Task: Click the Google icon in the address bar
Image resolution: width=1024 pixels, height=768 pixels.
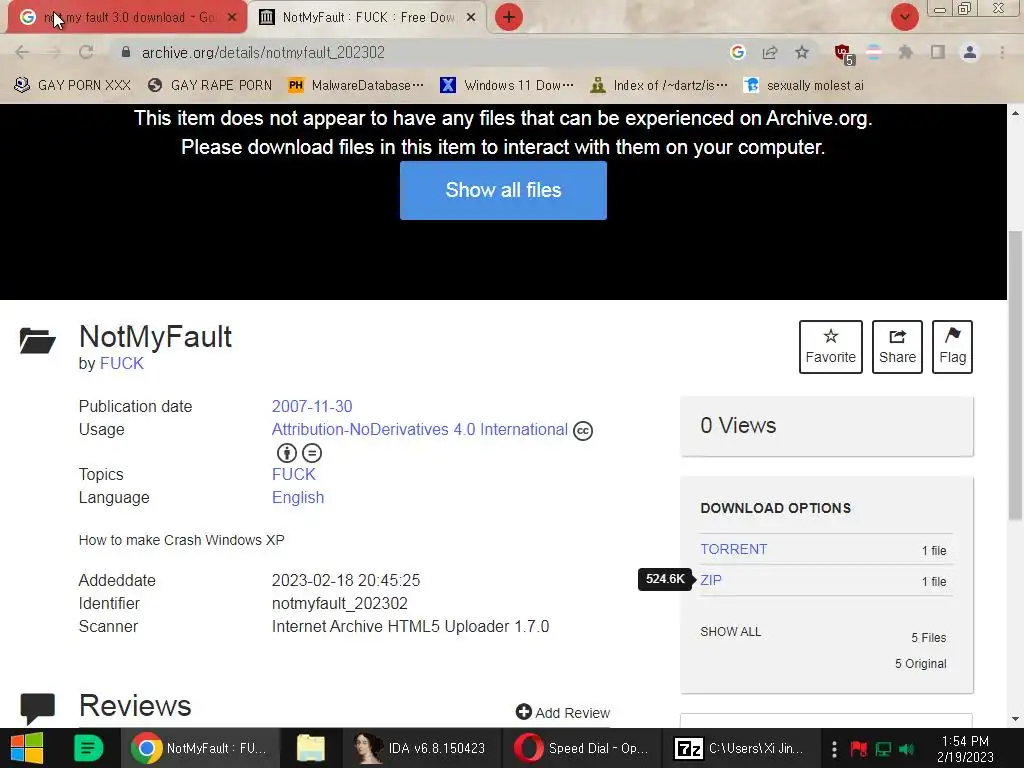Action: 738,52
